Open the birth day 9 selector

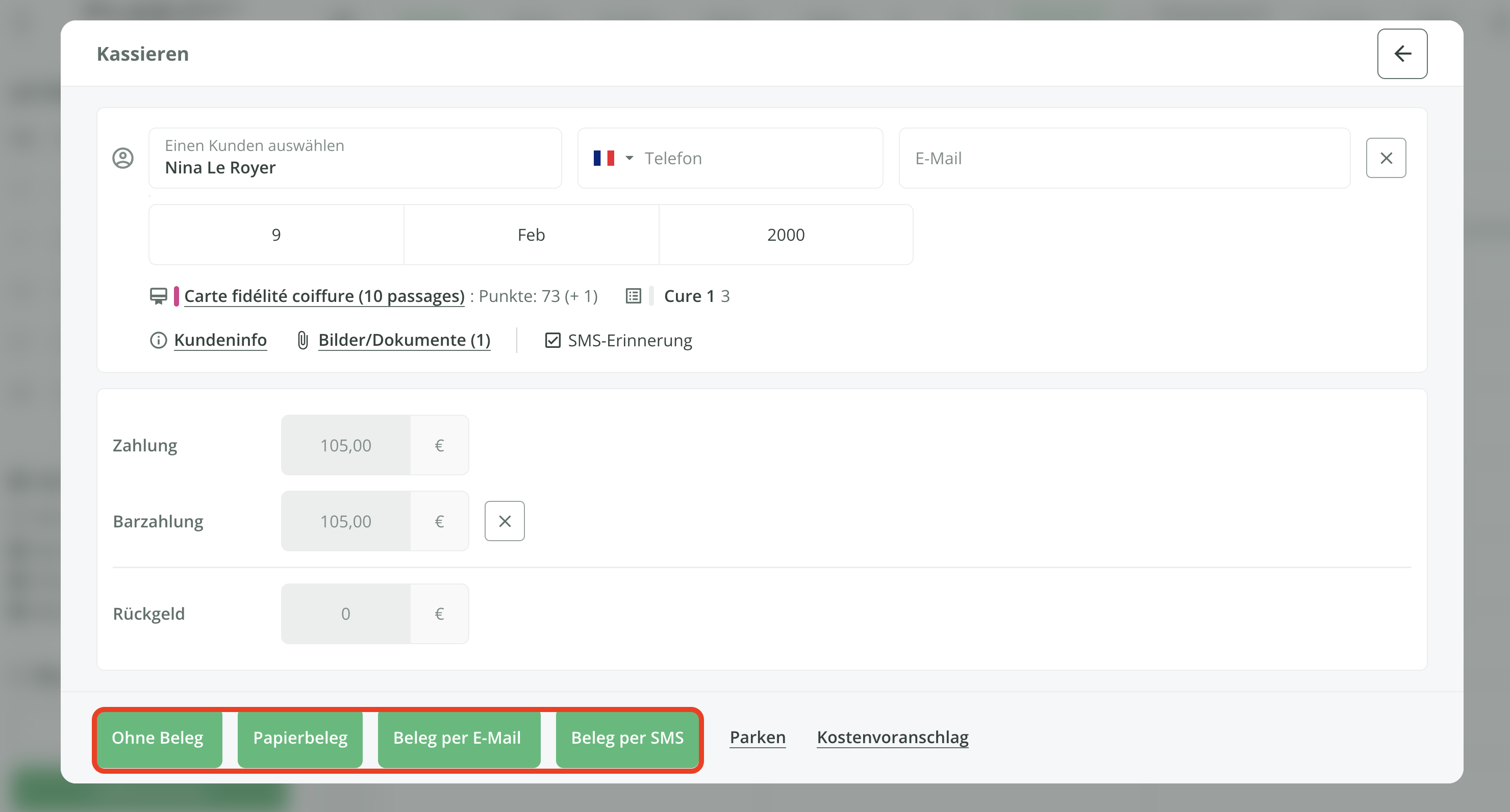tap(276, 235)
